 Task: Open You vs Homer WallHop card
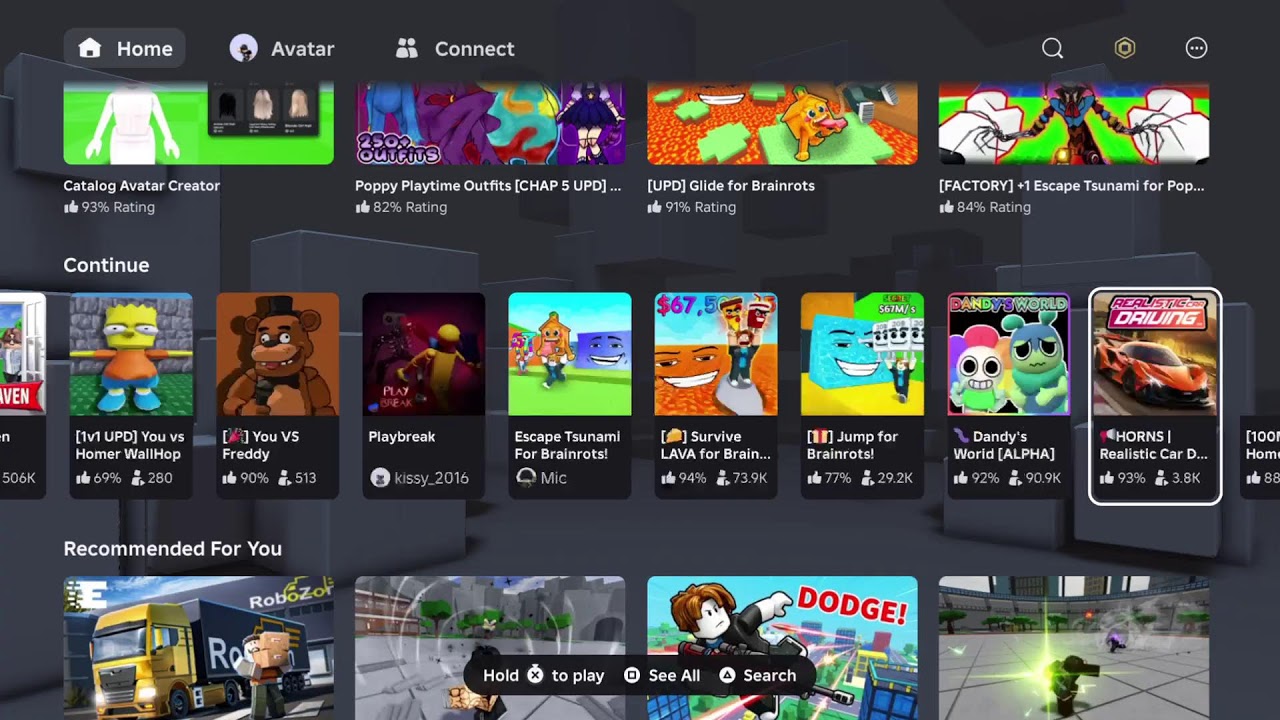tap(130, 395)
